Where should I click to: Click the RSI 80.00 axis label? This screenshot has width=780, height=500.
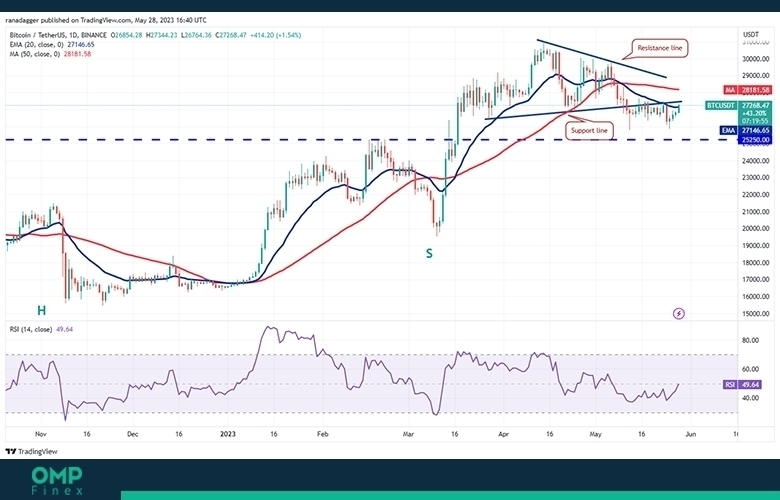(x=751, y=340)
